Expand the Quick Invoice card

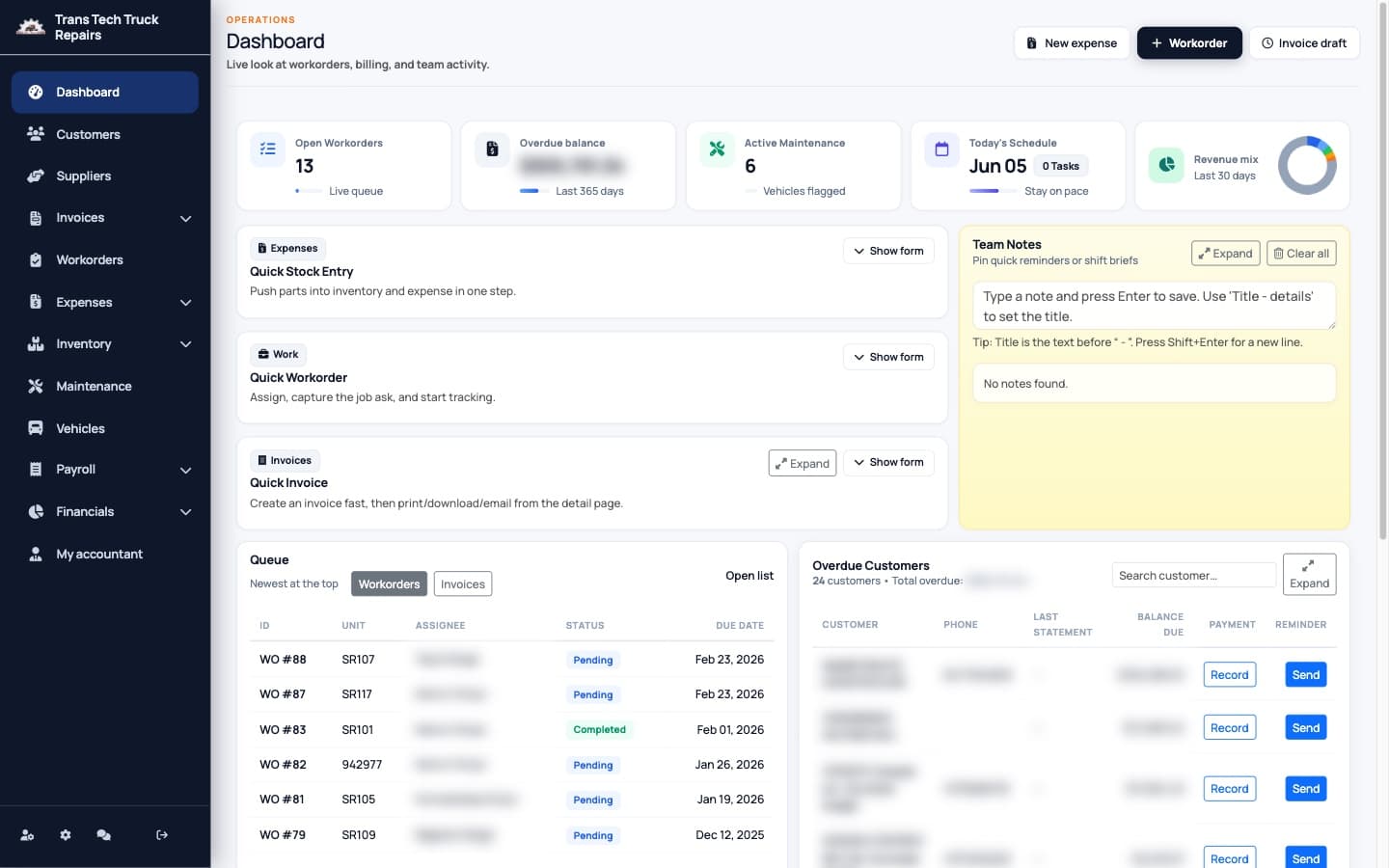[803, 463]
